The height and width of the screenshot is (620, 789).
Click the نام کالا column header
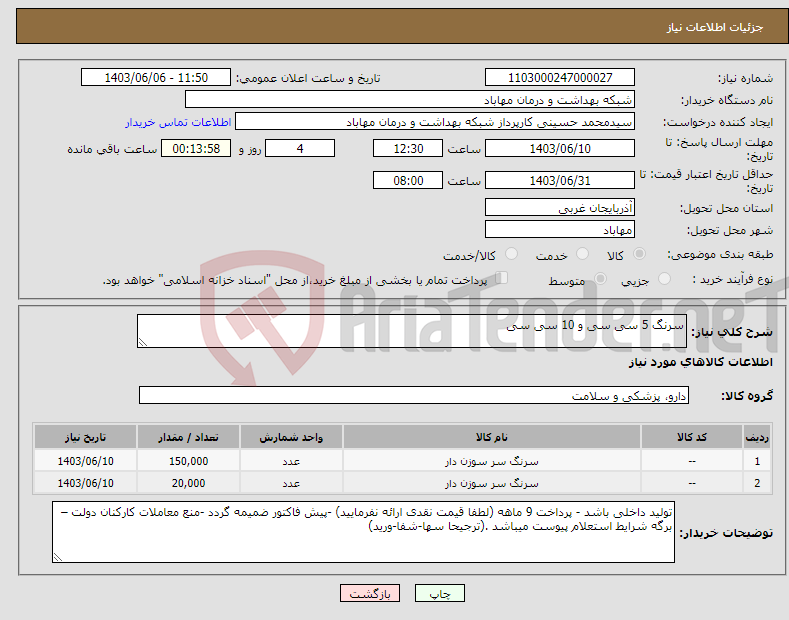tap(492, 437)
